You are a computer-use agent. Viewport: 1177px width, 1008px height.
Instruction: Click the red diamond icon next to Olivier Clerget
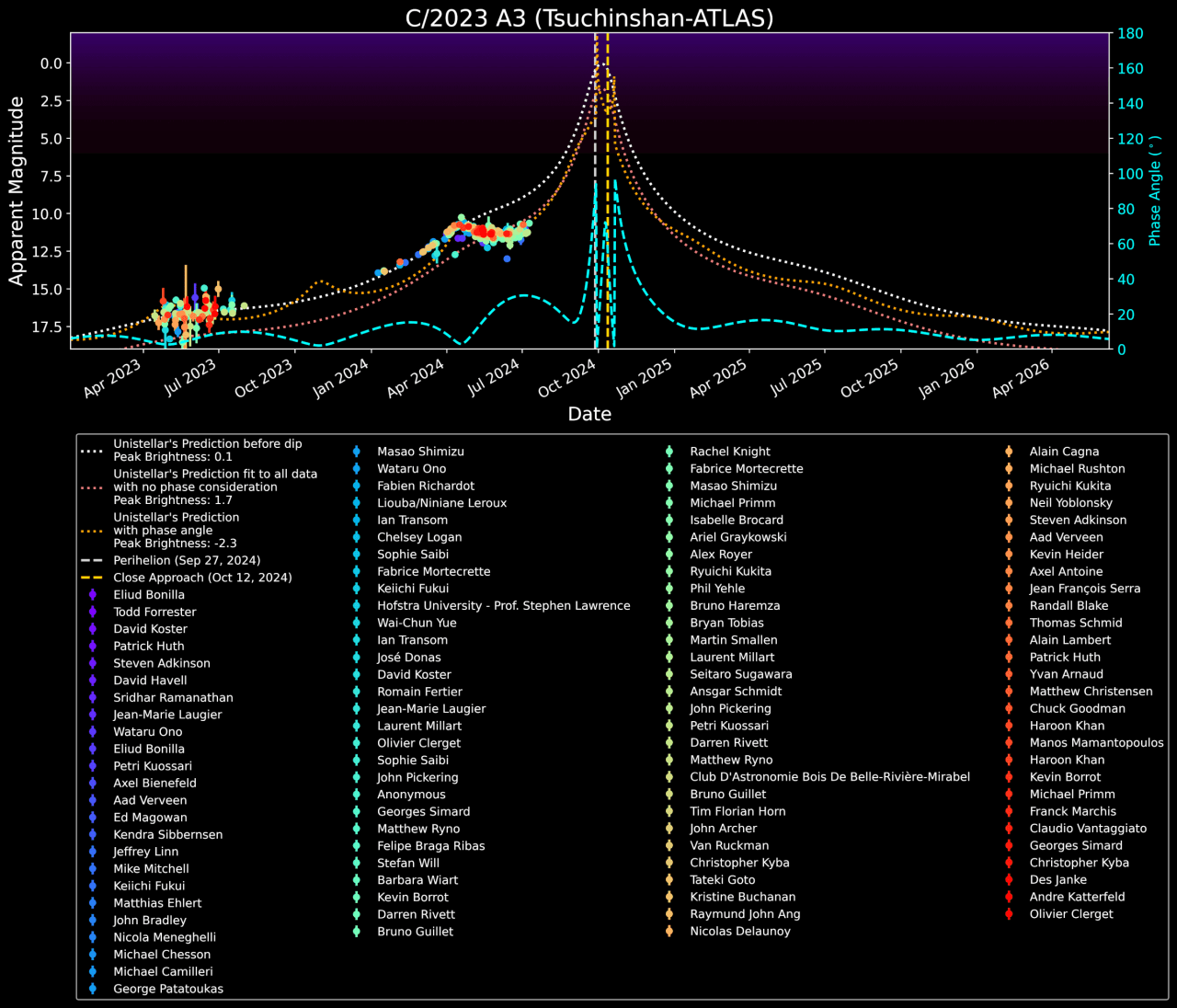[x=1008, y=914]
